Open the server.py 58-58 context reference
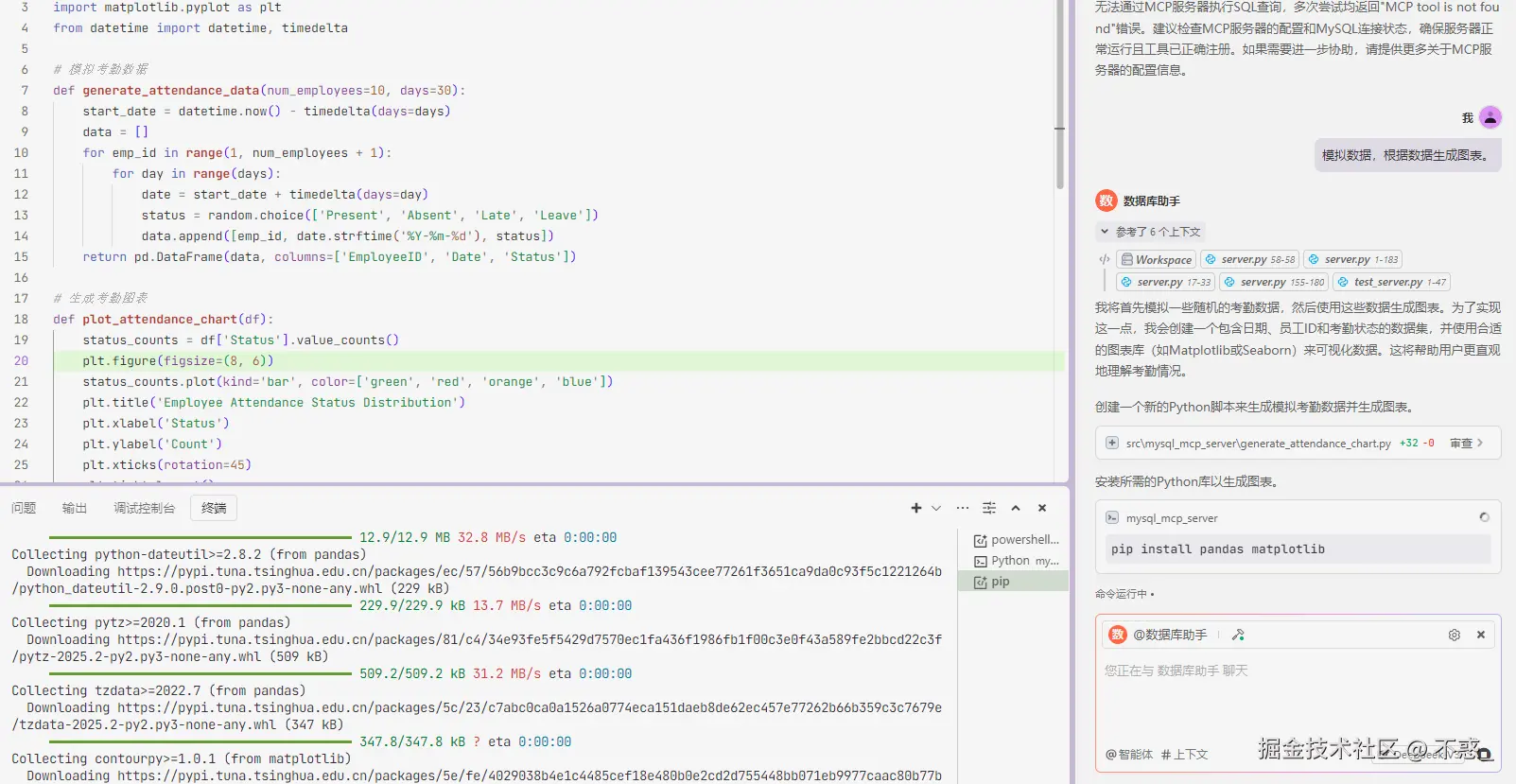 [x=1249, y=259]
